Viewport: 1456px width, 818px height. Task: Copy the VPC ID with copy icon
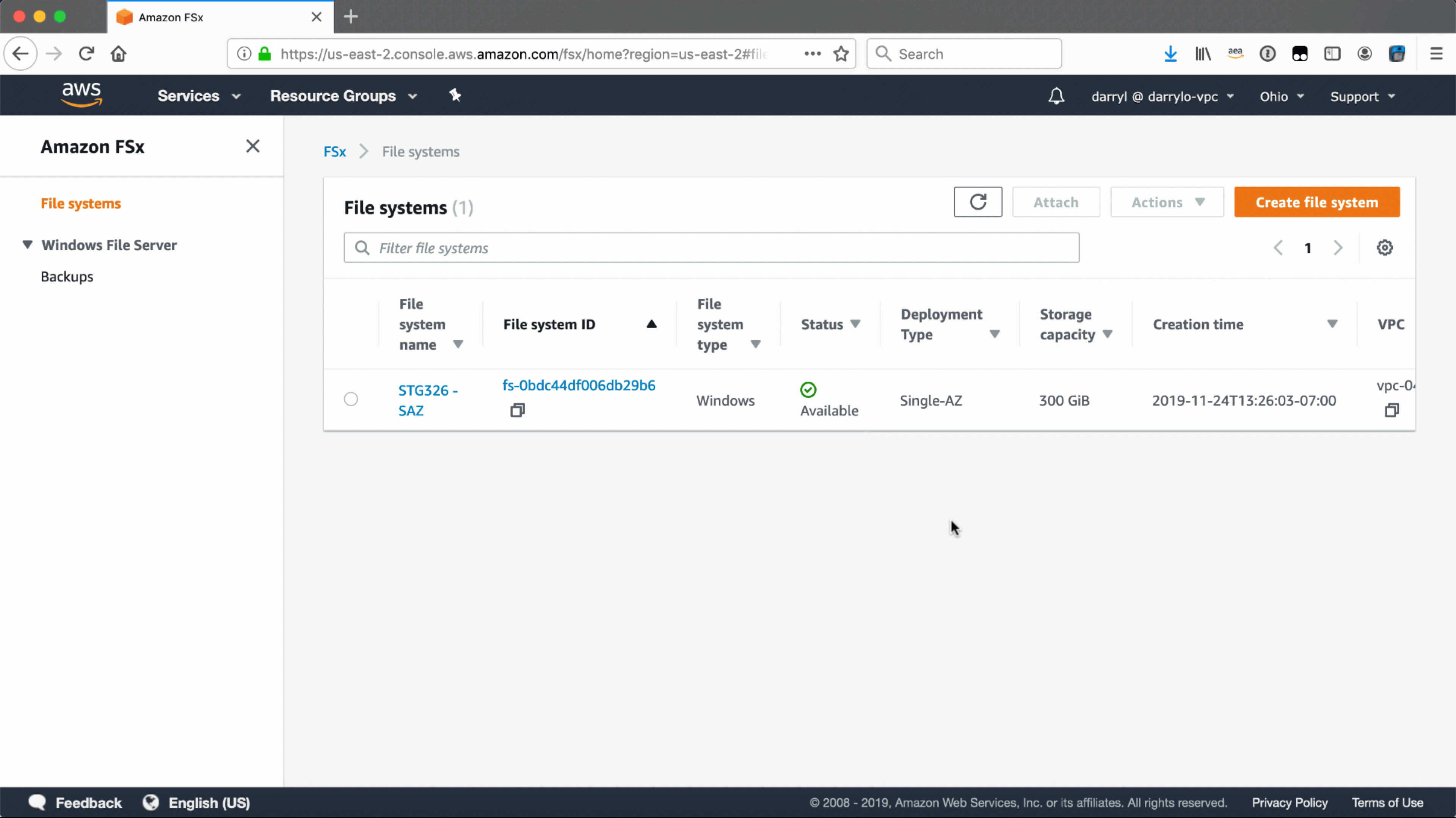[x=1392, y=410]
